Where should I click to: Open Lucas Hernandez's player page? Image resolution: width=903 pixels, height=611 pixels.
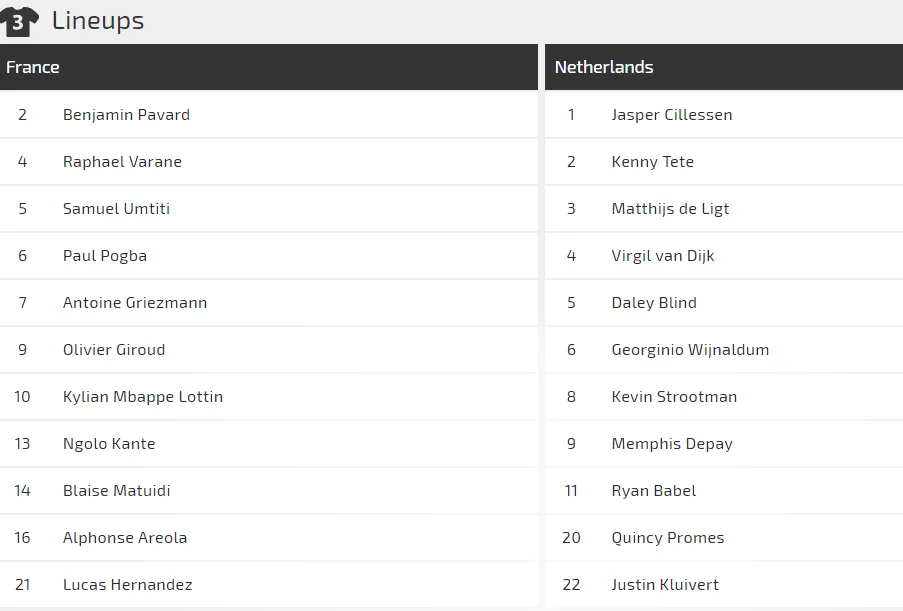point(127,585)
